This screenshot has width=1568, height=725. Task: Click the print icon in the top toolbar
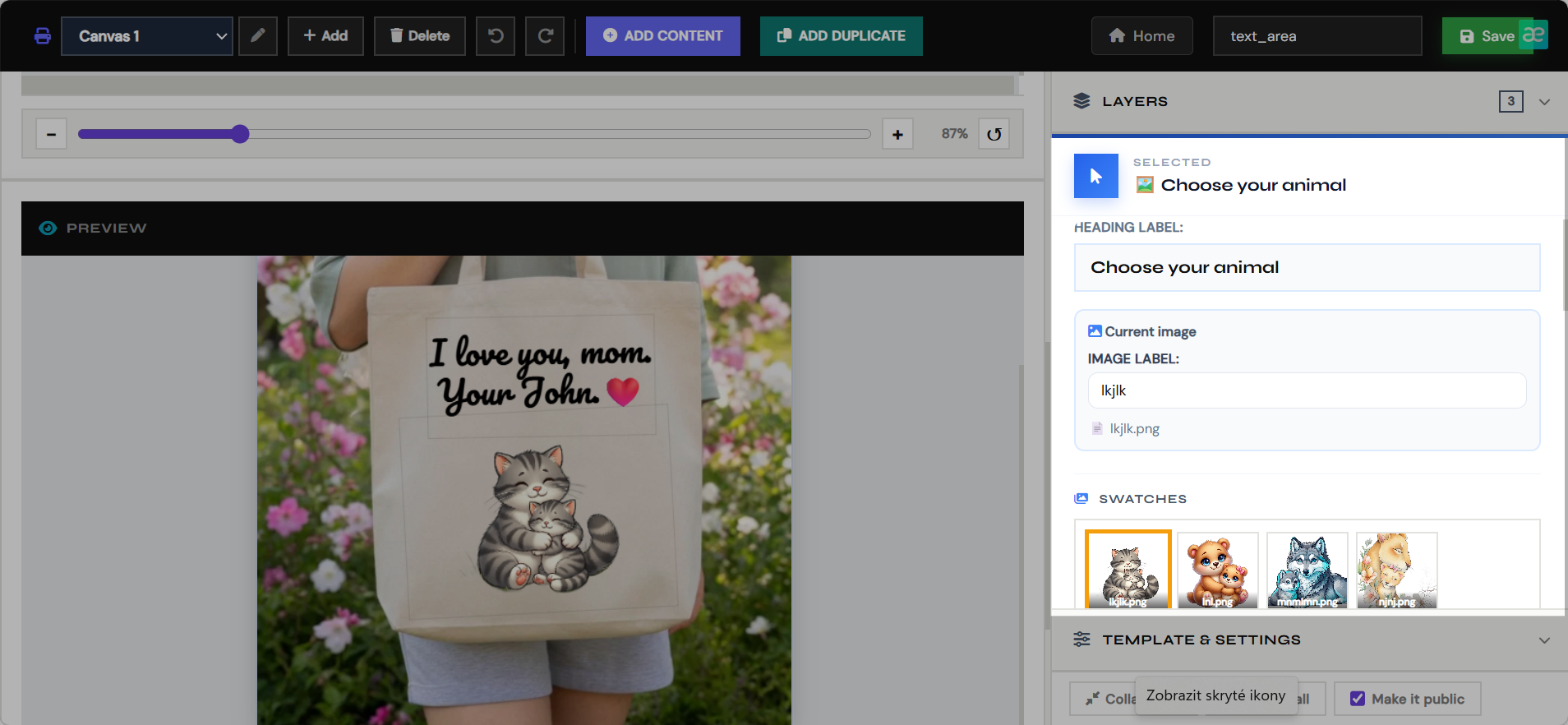(x=43, y=36)
